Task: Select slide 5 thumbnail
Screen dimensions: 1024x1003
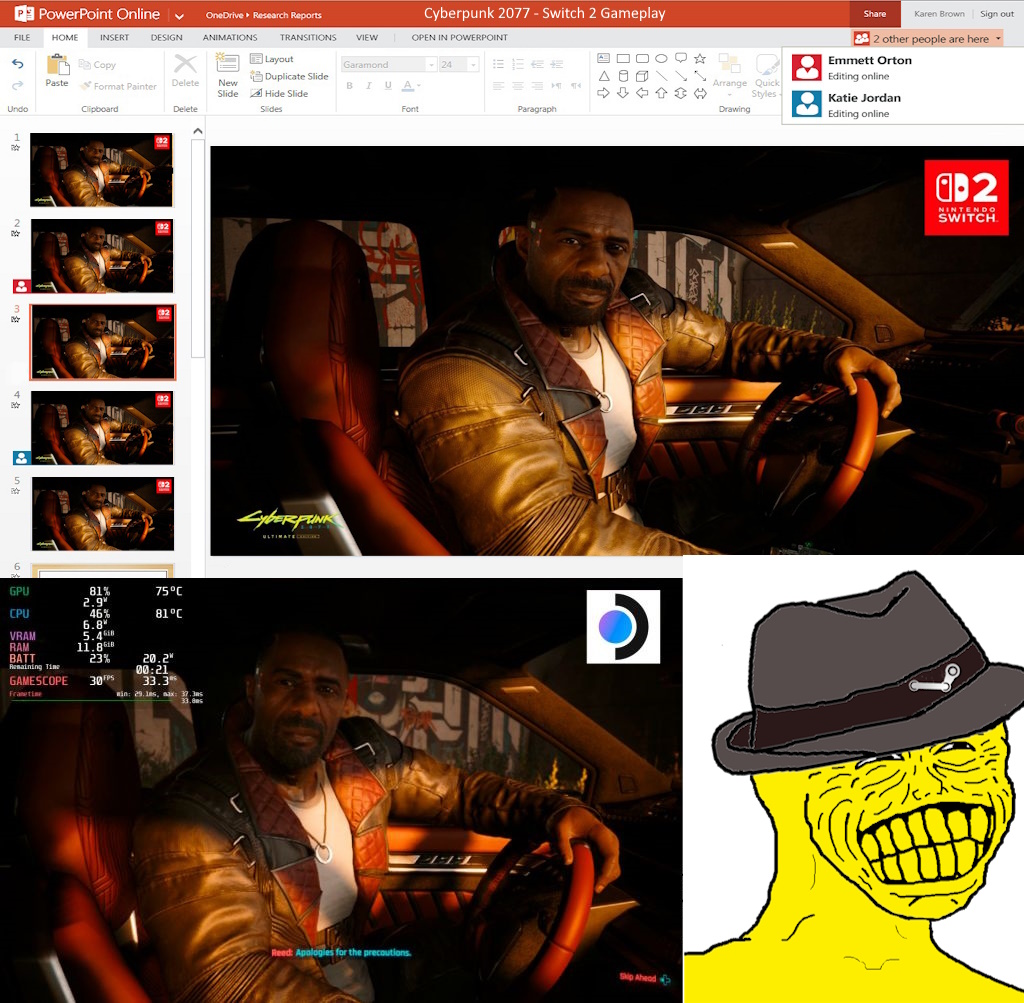Action: point(103,514)
